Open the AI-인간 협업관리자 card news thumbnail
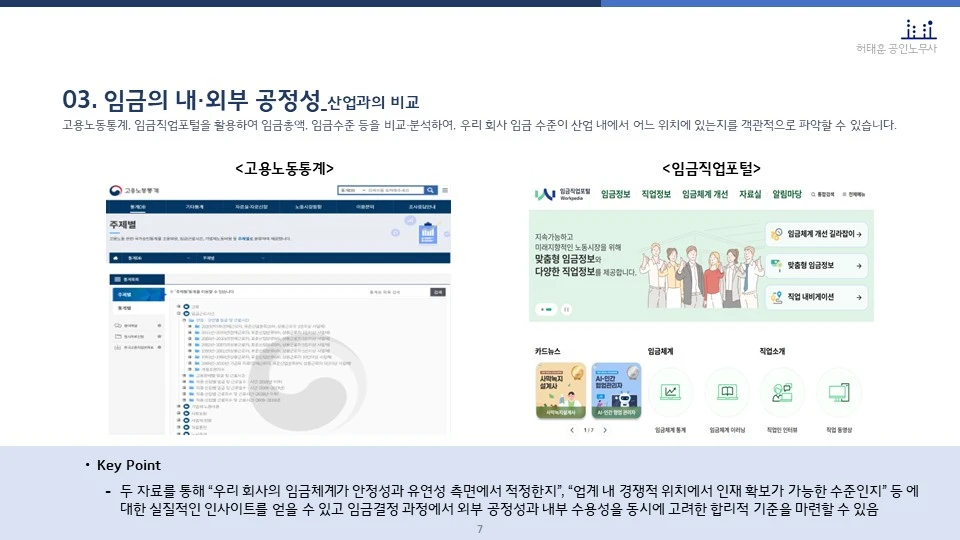This screenshot has height=540, width=960. tap(616, 391)
